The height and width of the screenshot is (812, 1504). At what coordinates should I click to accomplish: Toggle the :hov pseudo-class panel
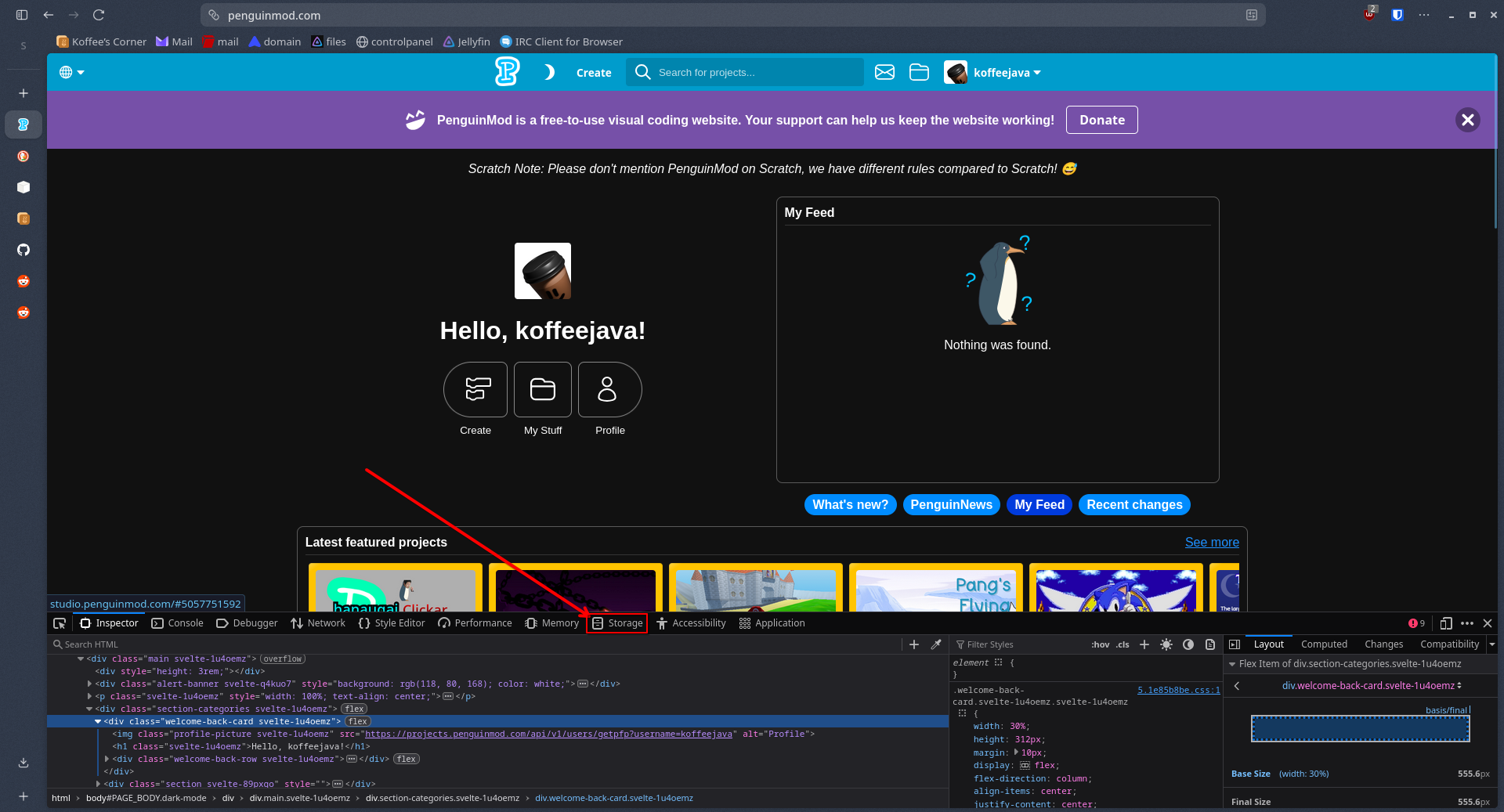[1100, 644]
